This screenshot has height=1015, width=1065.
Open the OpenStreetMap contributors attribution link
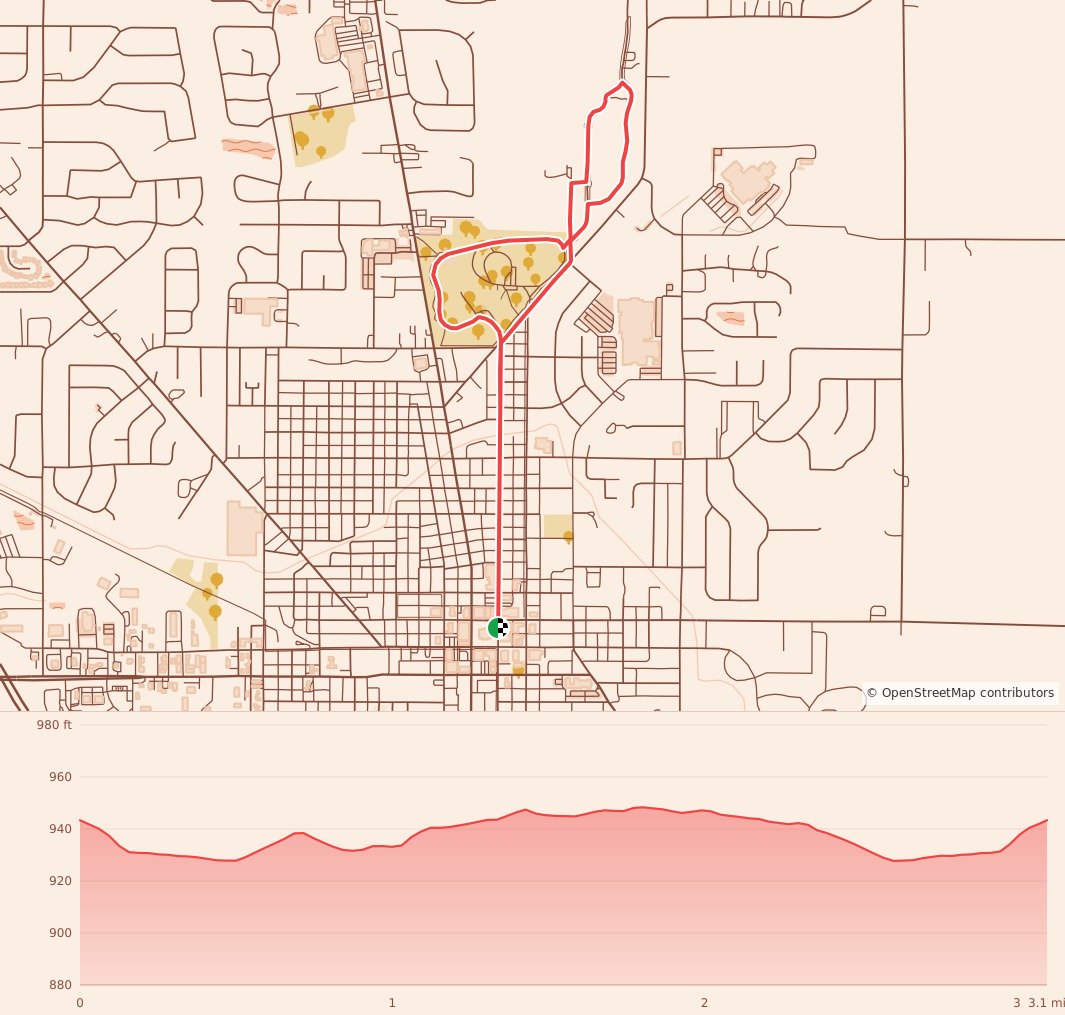[960, 692]
